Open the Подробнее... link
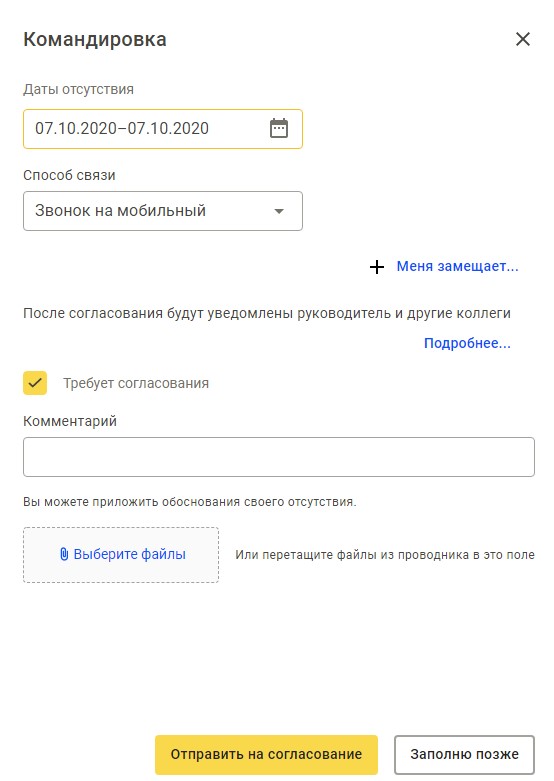Screen dimensions: 554x781 467,343
